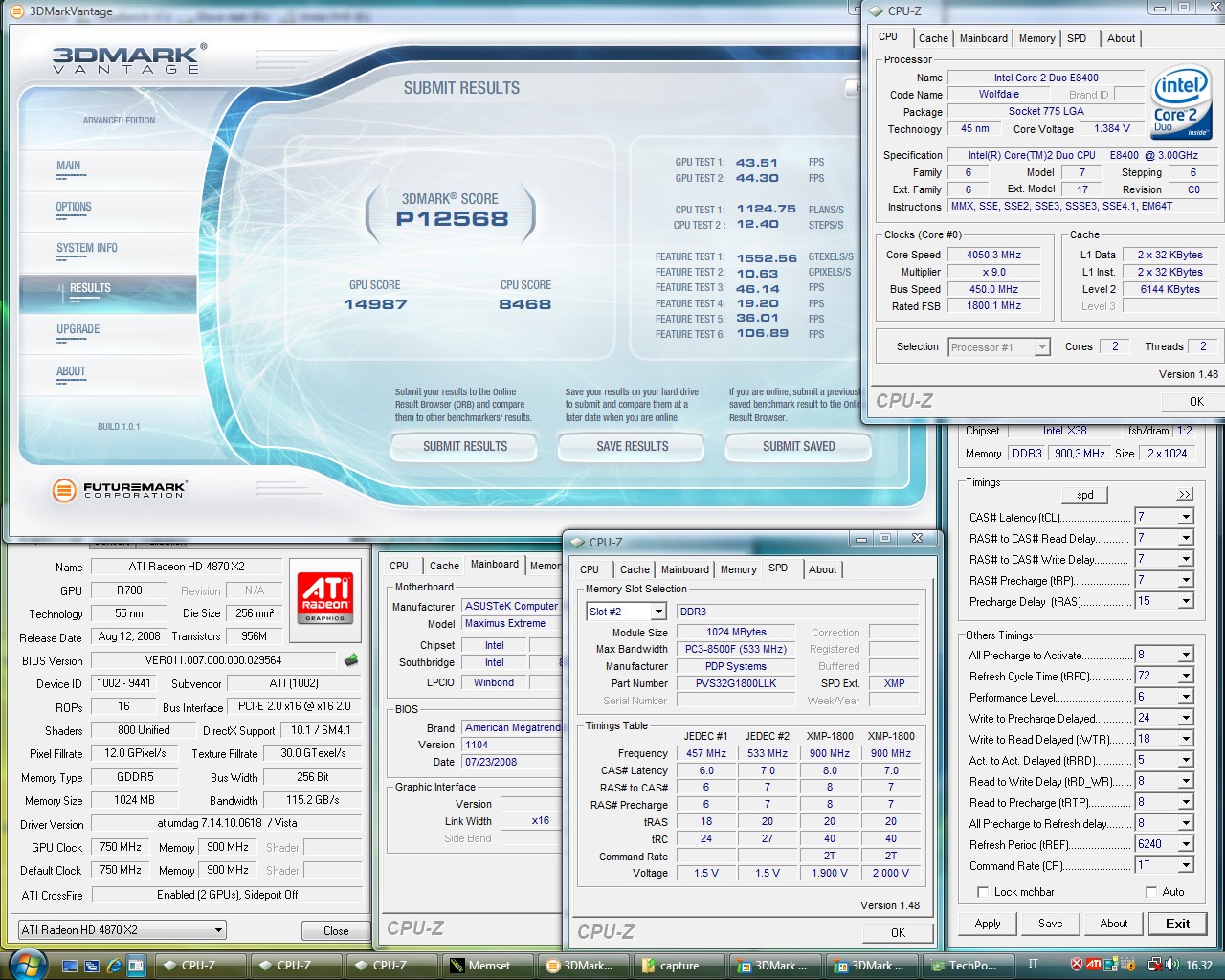Open Refresh Cycle Time (tRFC) dropdown

1186,676
